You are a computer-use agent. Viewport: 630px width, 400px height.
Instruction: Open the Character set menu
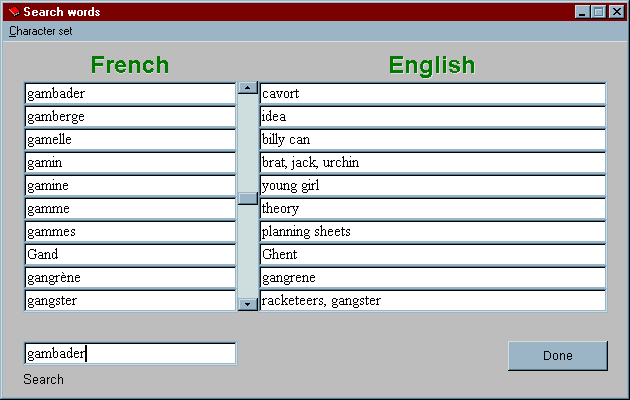click(41, 31)
